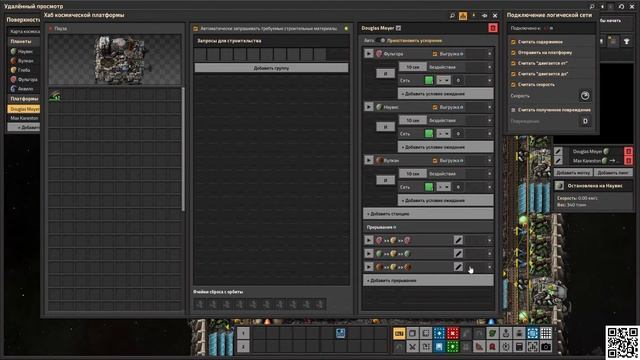The width and height of the screenshot is (640, 360).
Task: Click the orange icon next to the hub search
Action: pyautogui.click(x=463, y=16)
